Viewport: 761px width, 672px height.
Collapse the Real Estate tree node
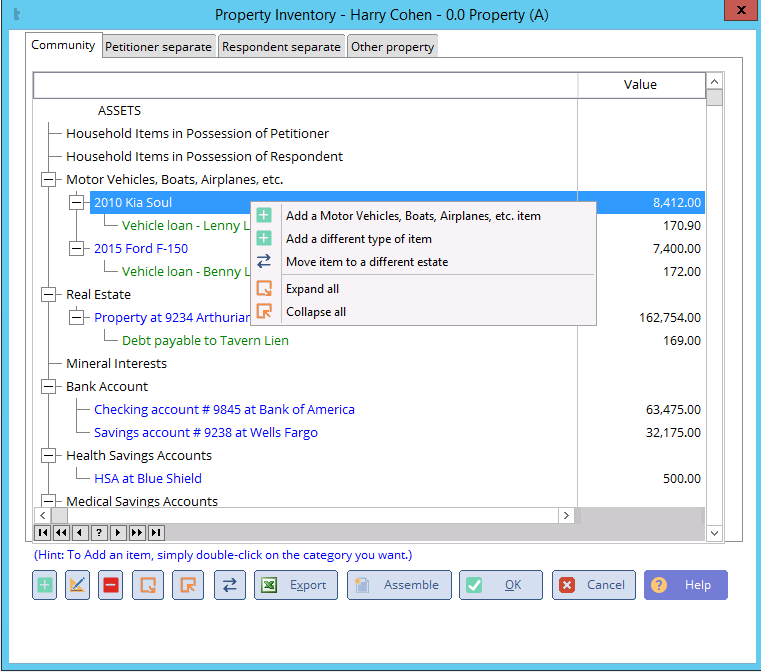point(48,295)
